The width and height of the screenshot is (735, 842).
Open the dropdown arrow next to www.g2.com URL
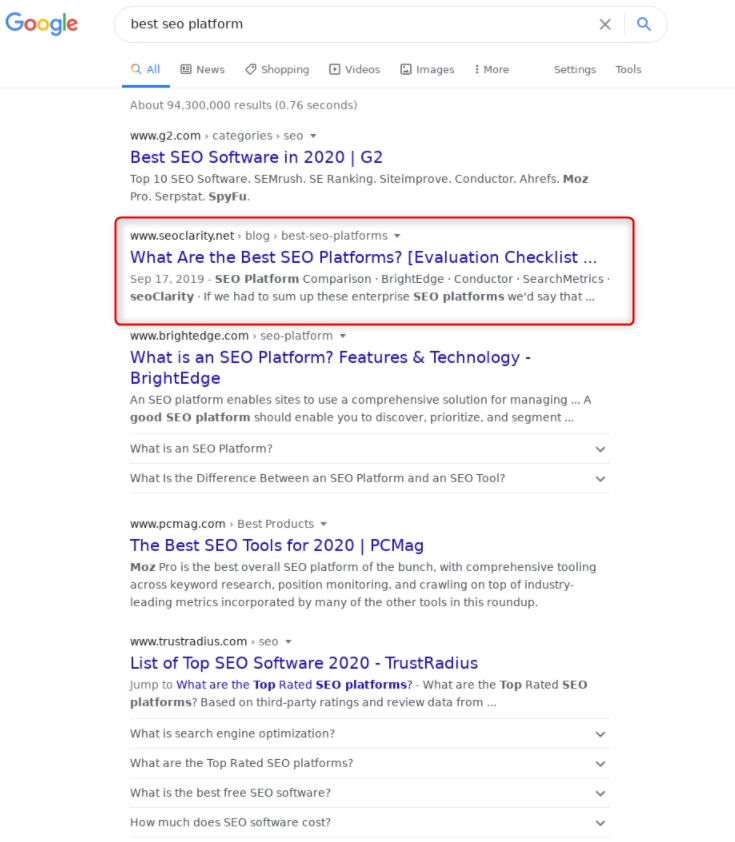point(313,136)
